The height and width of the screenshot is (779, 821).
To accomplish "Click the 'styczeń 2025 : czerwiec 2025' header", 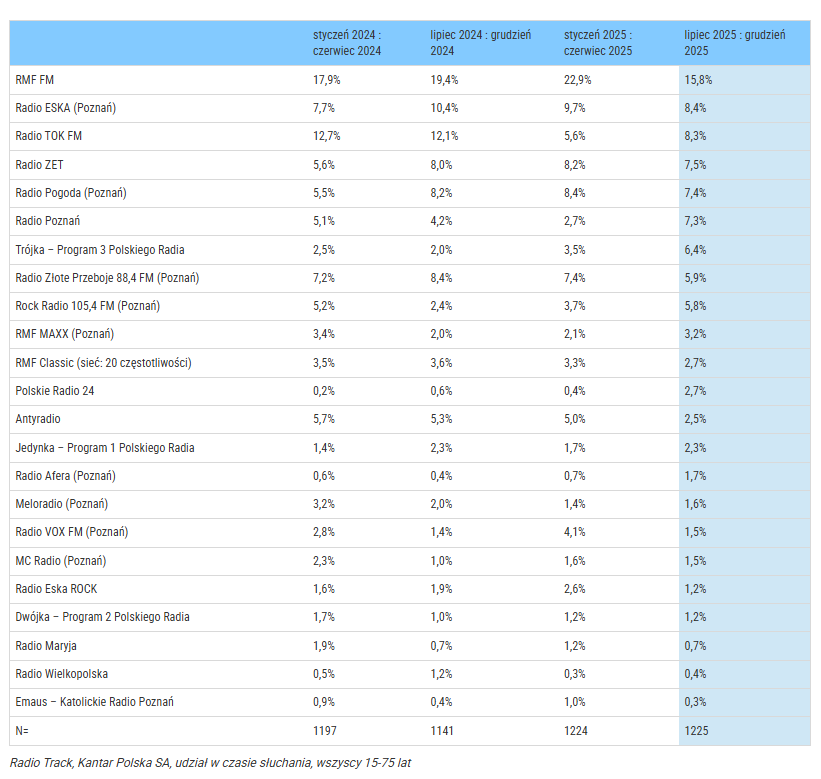I will 598,42.
